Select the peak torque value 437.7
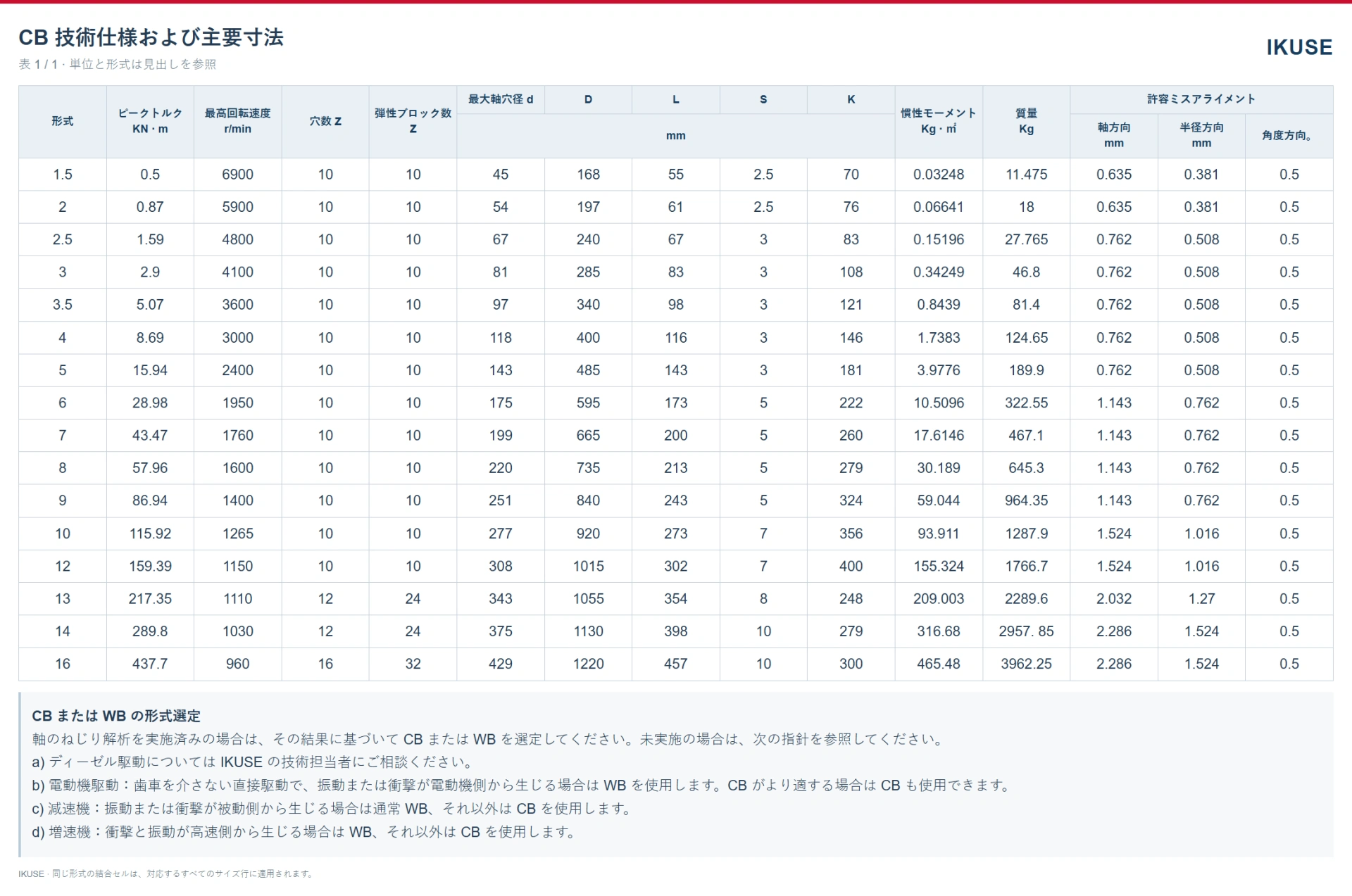The image size is (1352, 896). click(x=150, y=664)
